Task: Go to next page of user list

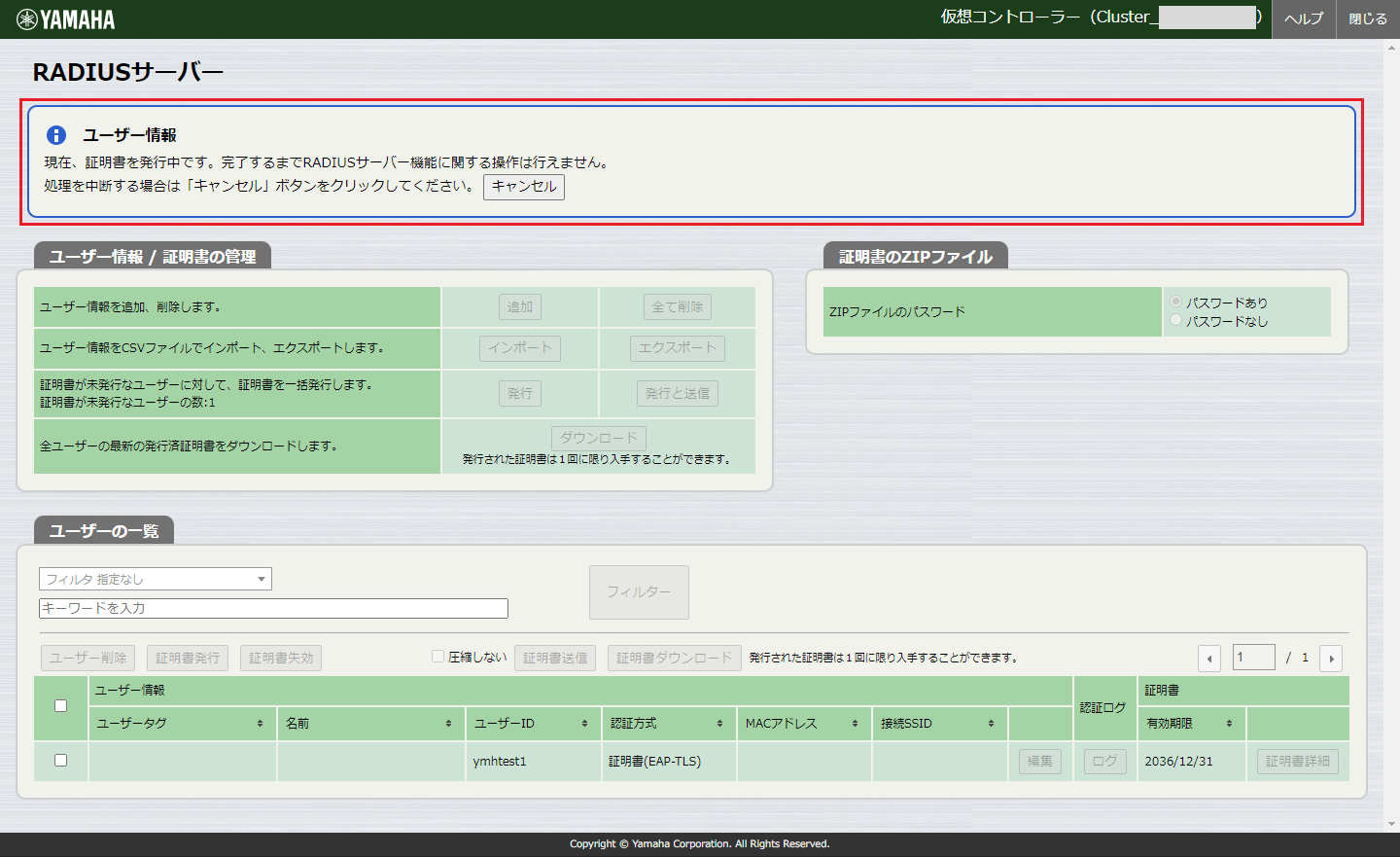Action: 1330,658
